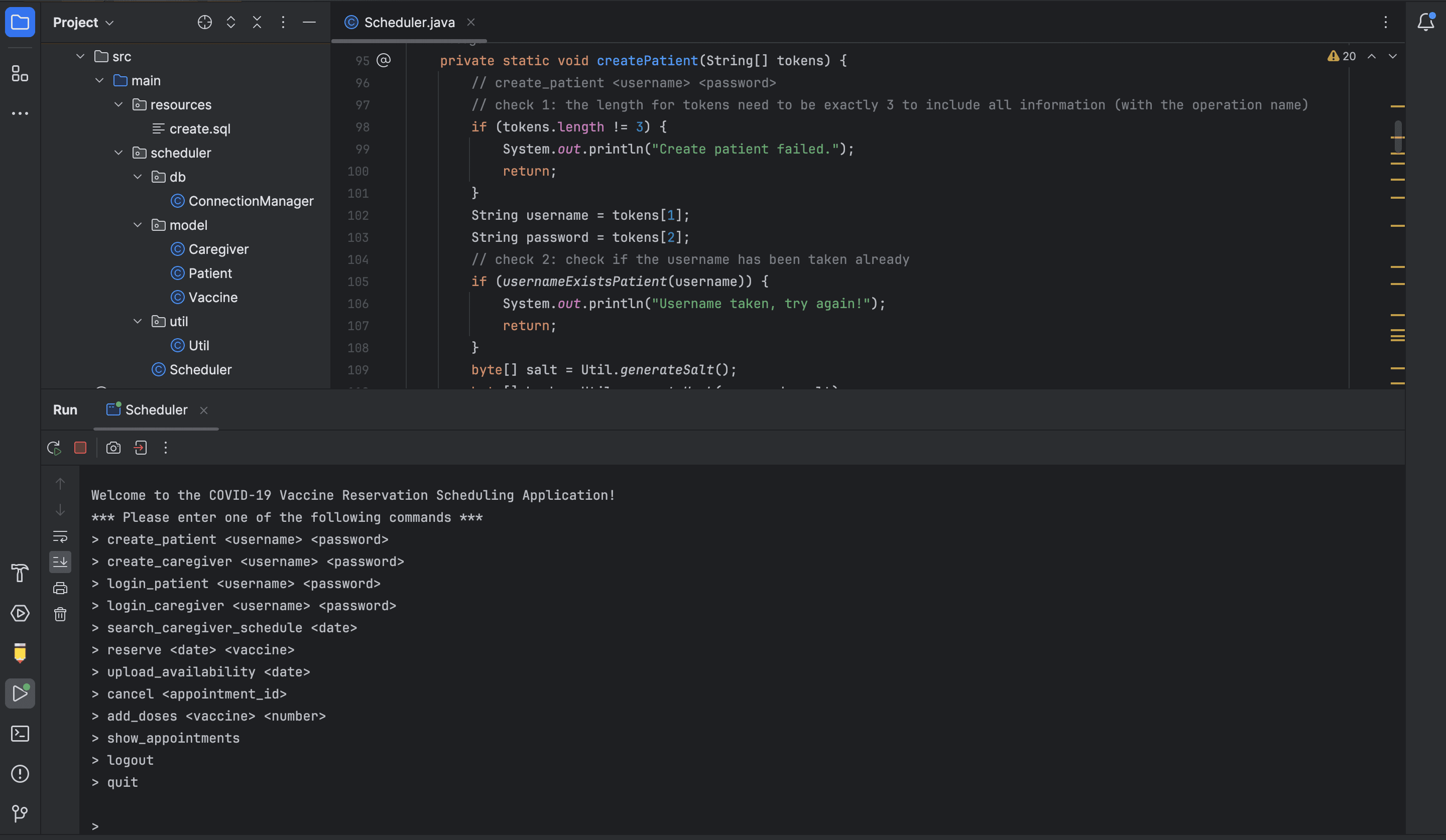Collapse the scheduler package
1446x840 pixels.
118,153
